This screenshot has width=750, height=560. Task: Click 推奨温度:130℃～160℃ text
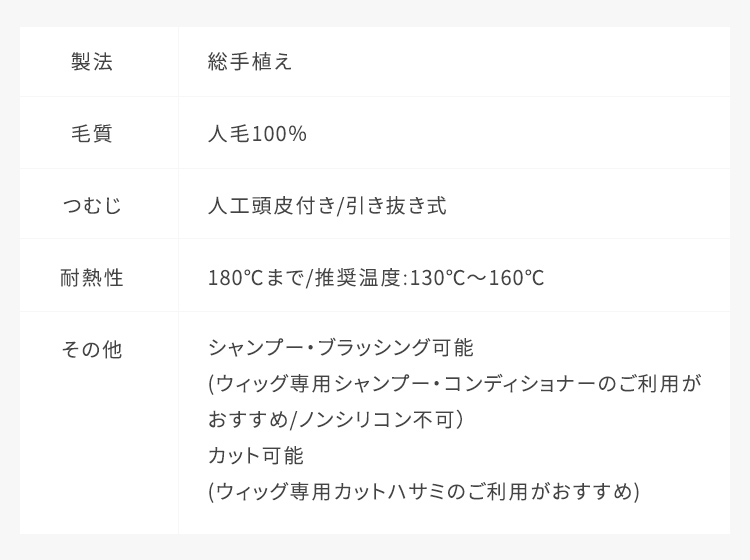point(430,277)
